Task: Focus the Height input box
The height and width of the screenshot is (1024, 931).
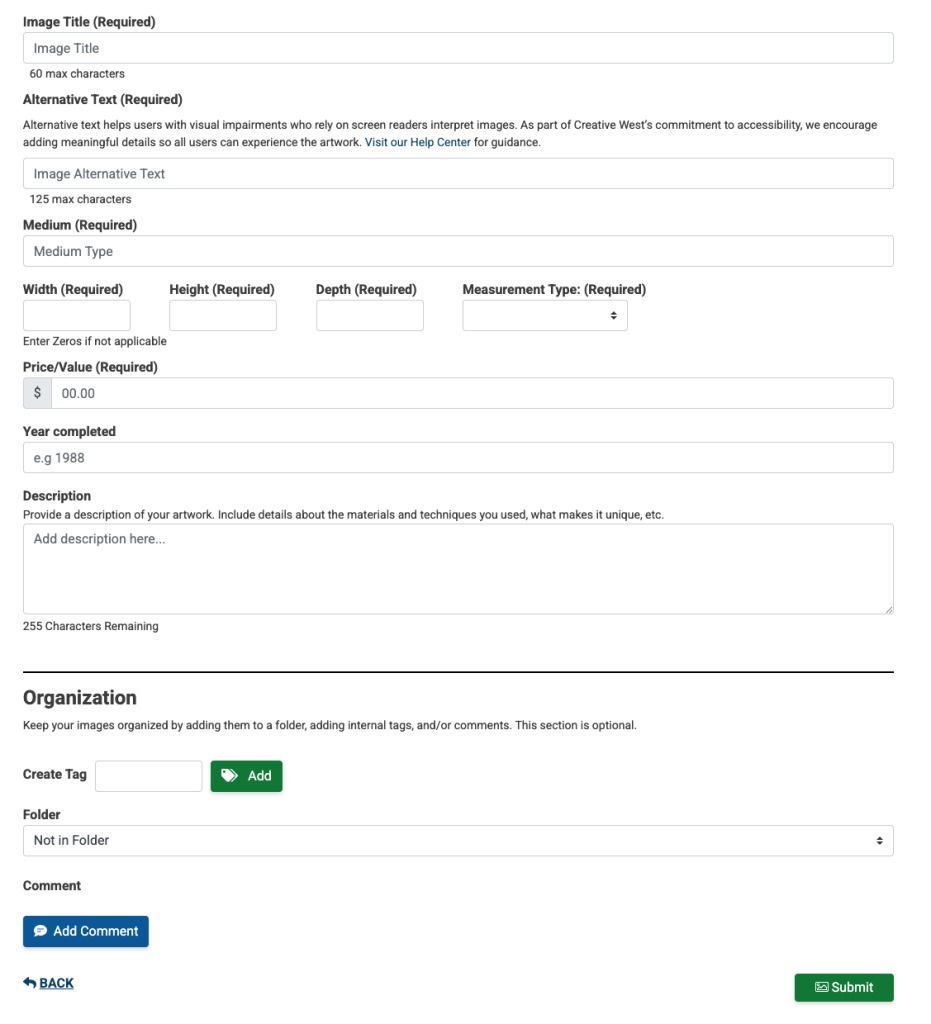Action: coord(223,316)
